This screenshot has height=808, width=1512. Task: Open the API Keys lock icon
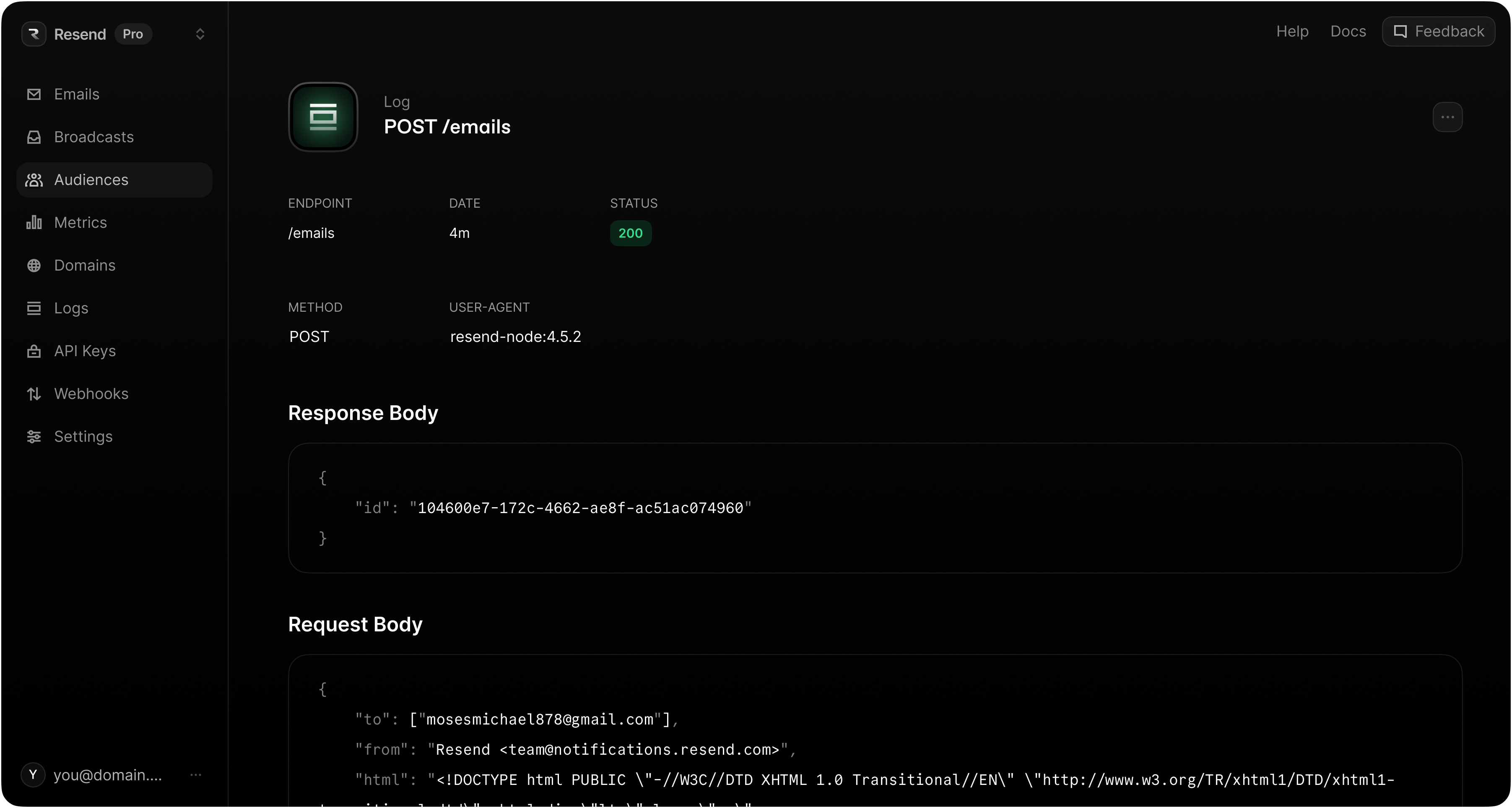tap(34, 351)
